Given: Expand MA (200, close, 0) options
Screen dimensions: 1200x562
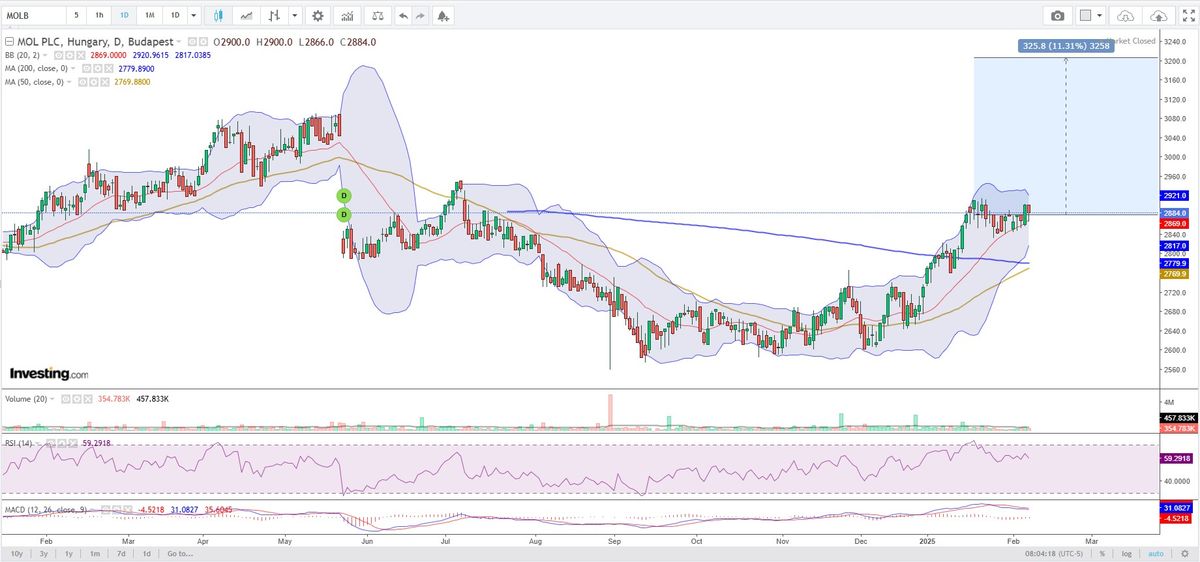Looking at the screenshot, I should (x=73, y=69).
